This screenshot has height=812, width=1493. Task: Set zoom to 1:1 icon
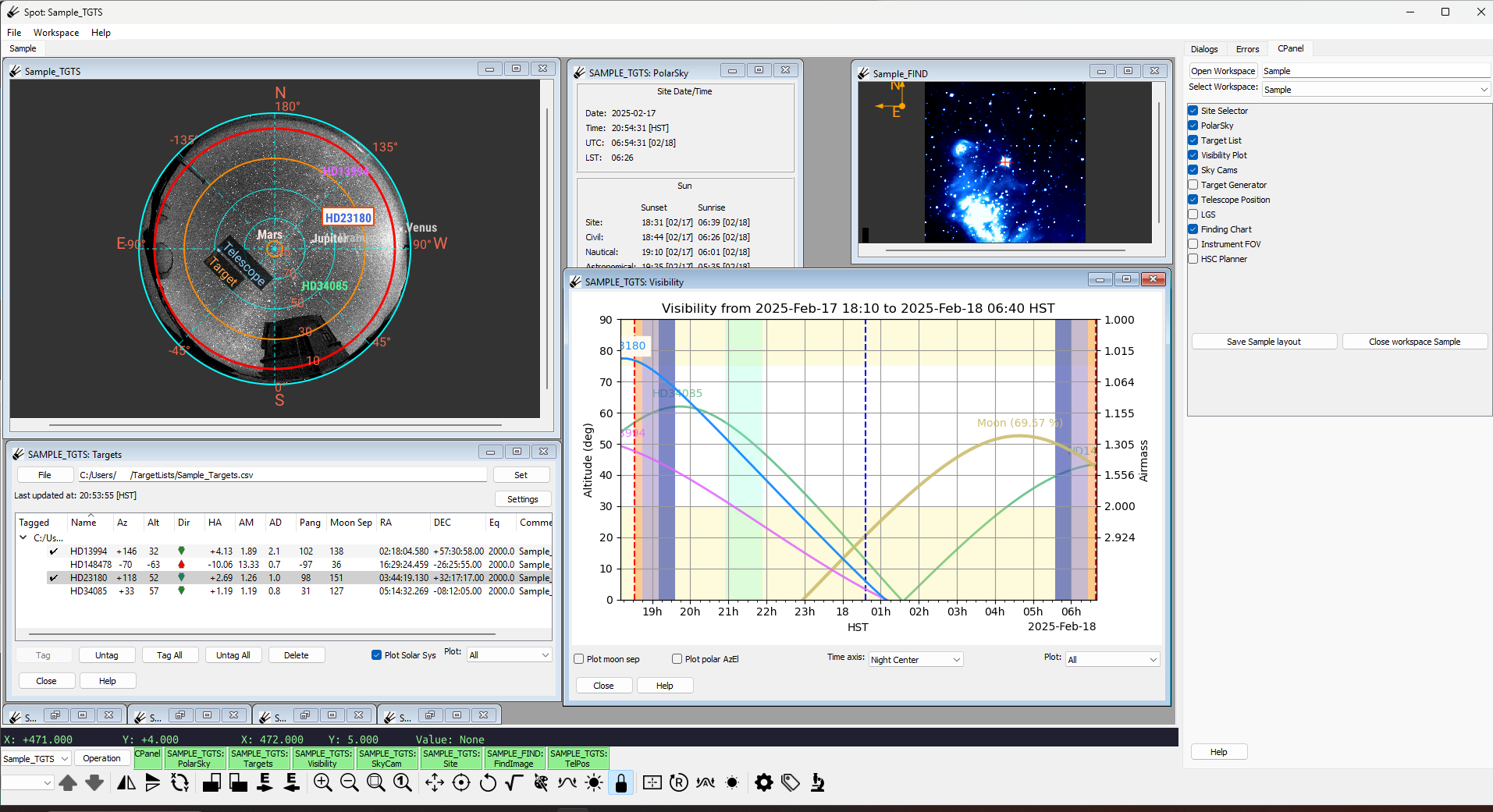403,782
